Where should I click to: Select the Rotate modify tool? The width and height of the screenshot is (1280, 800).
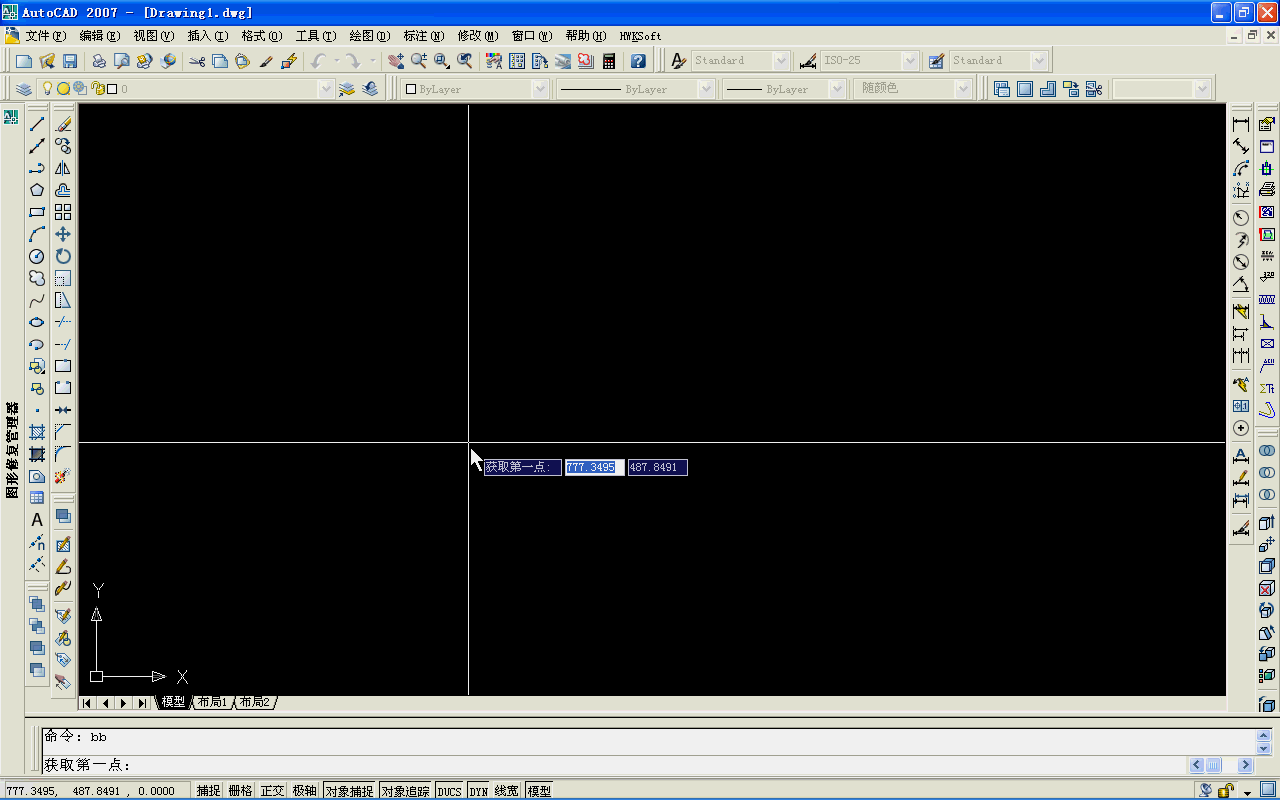[63, 256]
